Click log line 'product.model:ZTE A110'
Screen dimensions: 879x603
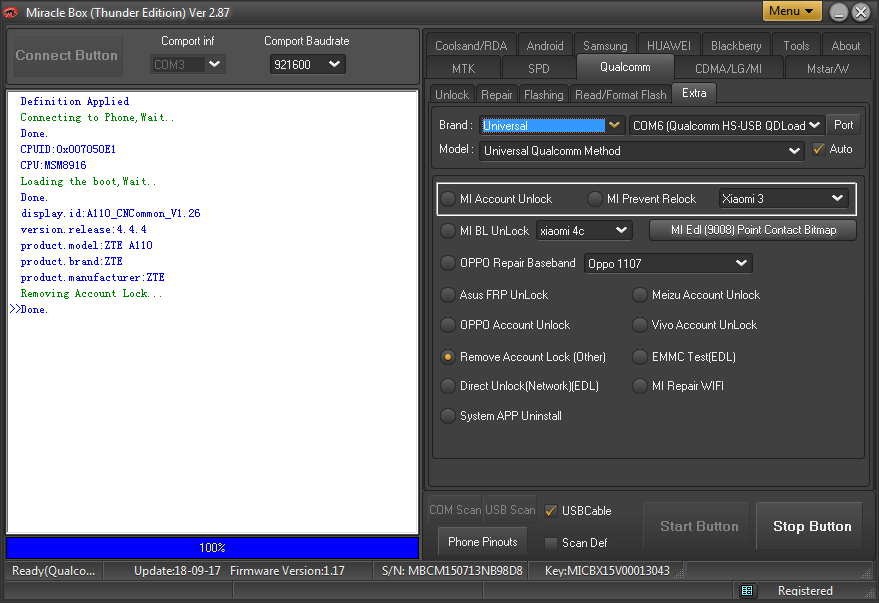click(86, 245)
